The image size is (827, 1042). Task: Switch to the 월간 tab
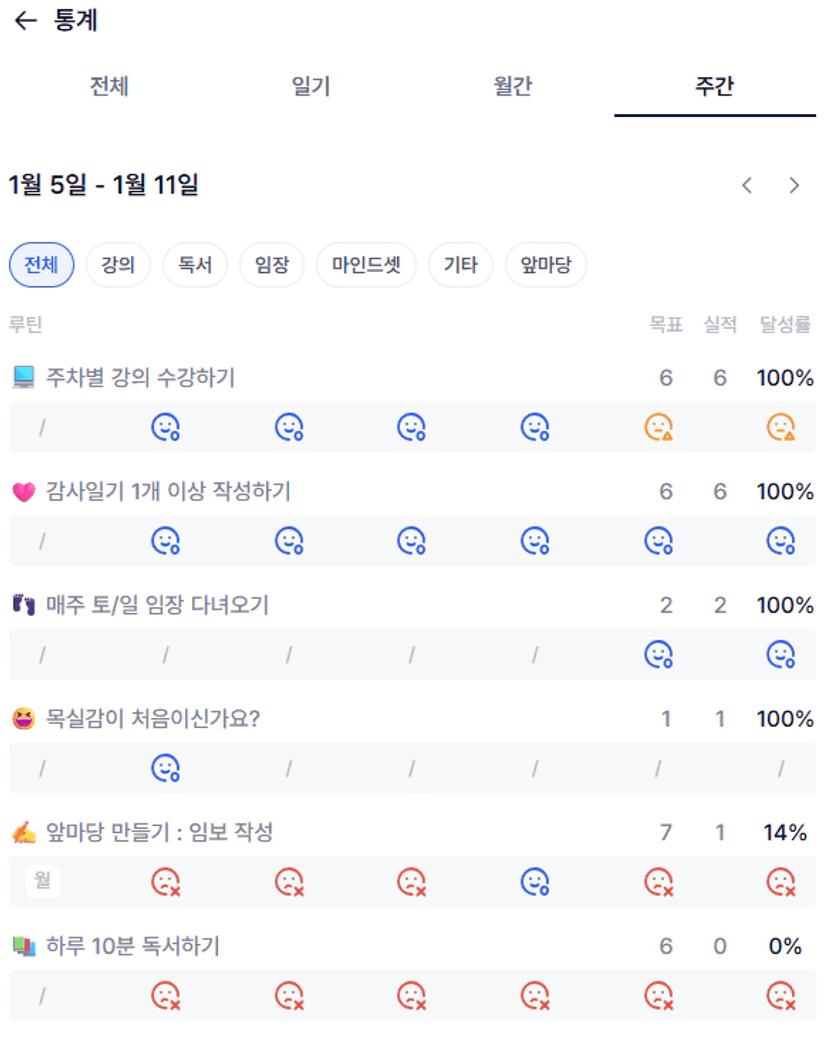point(512,87)
